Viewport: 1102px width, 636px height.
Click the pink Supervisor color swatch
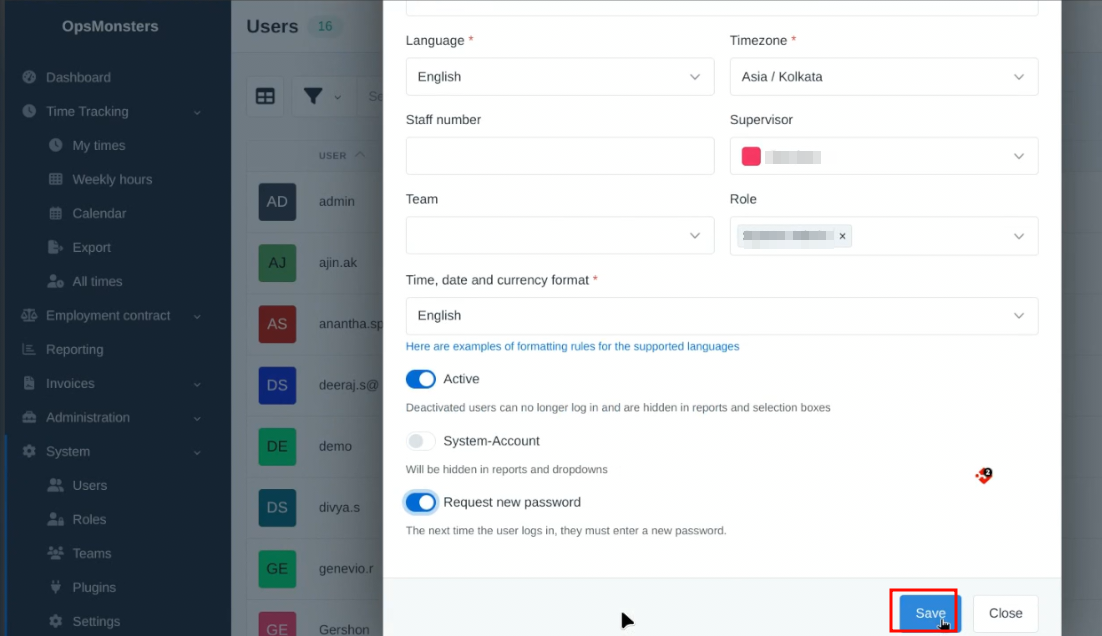click(x=751, y=156)
